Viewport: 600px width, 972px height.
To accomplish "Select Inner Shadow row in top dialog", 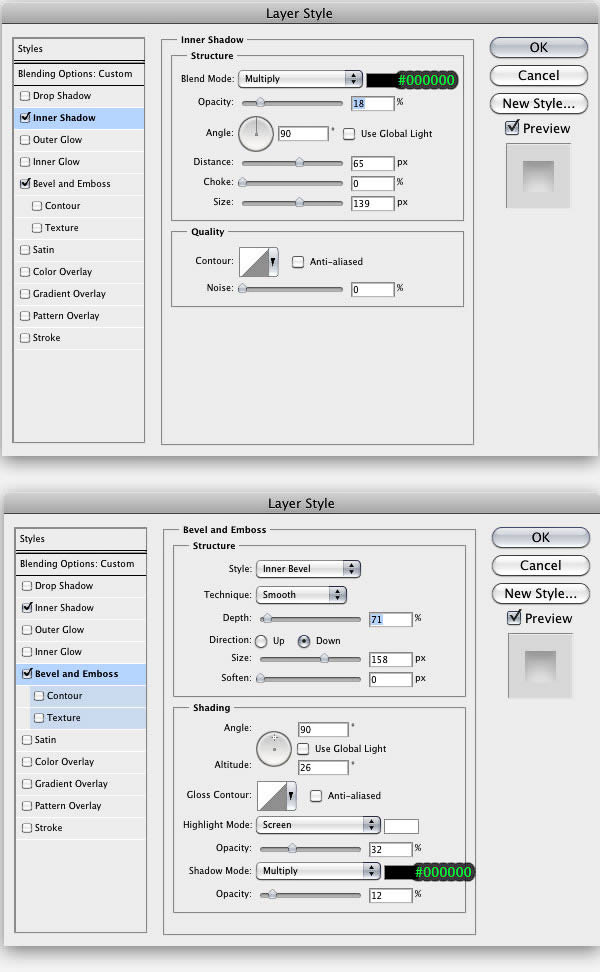I will (79, 118).
